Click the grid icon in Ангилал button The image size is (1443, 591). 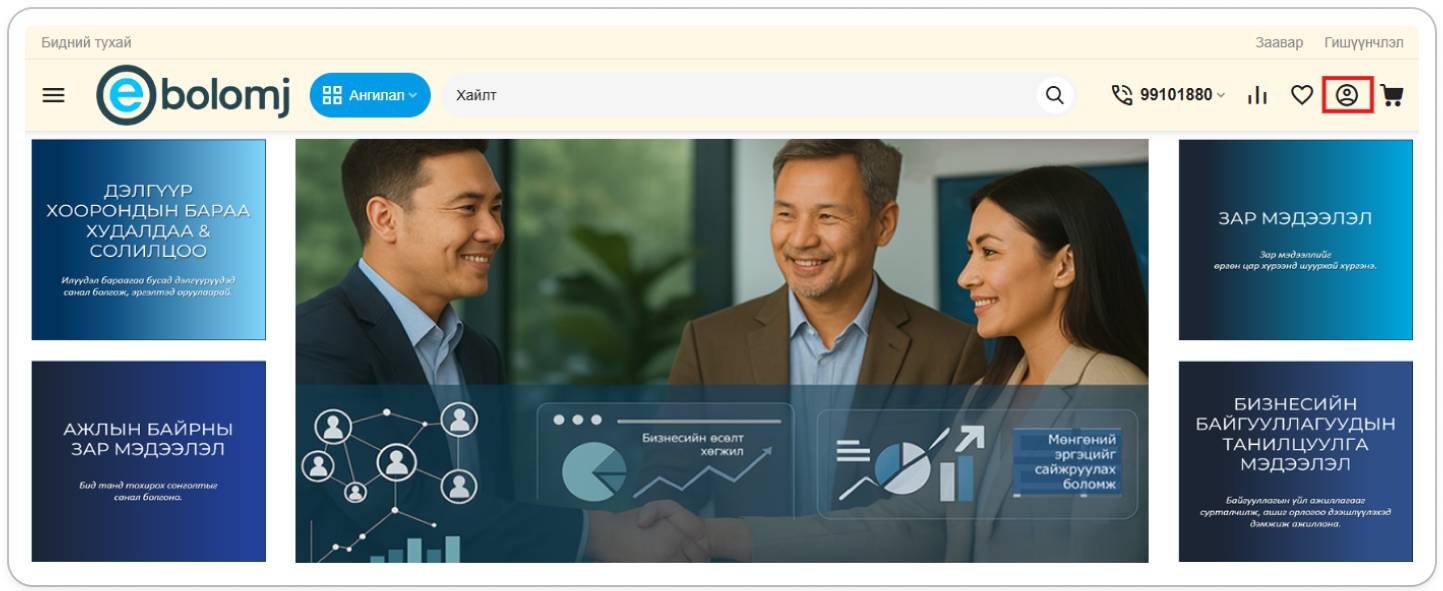point(332,95)
